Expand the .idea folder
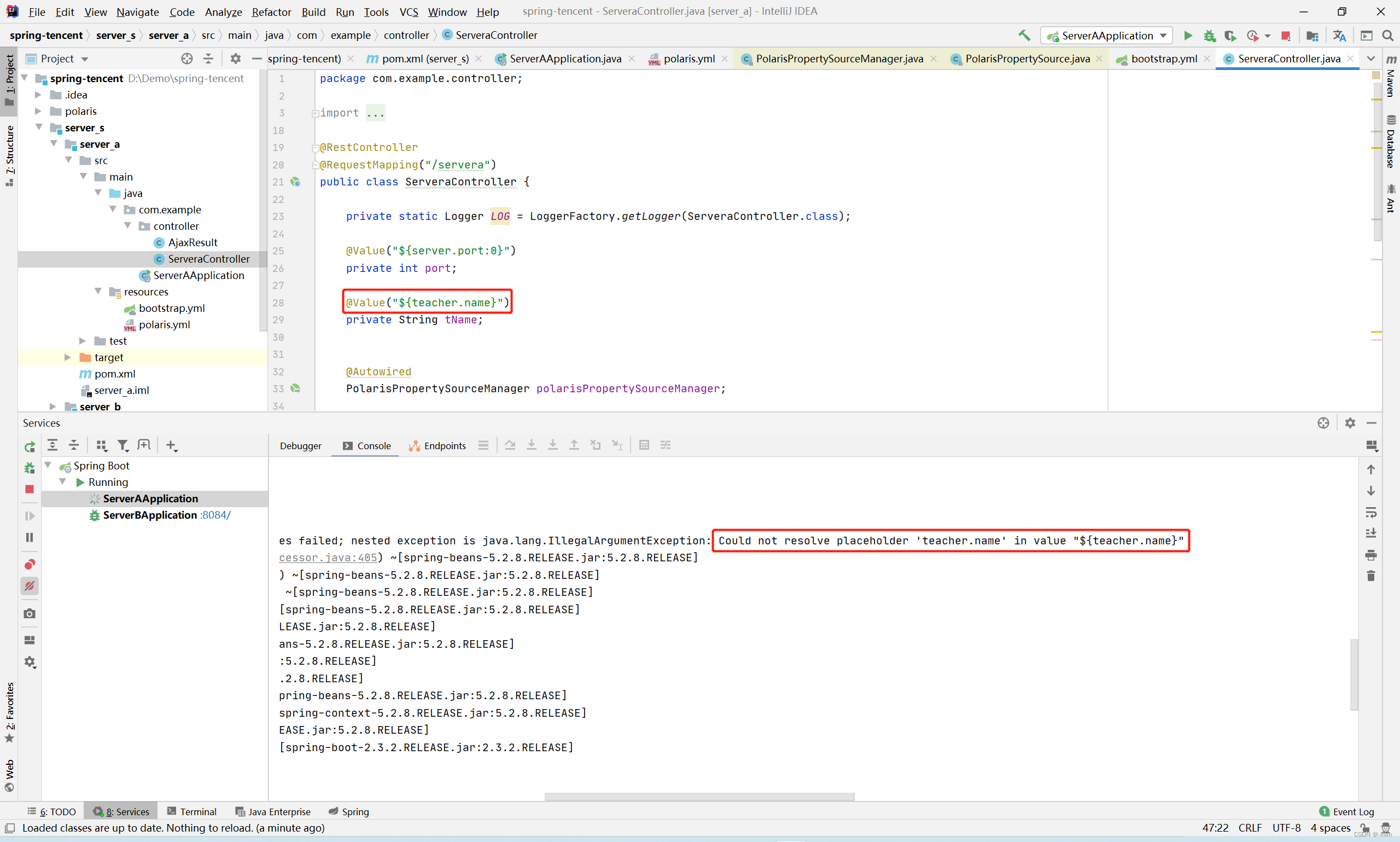 click(39, 95)
